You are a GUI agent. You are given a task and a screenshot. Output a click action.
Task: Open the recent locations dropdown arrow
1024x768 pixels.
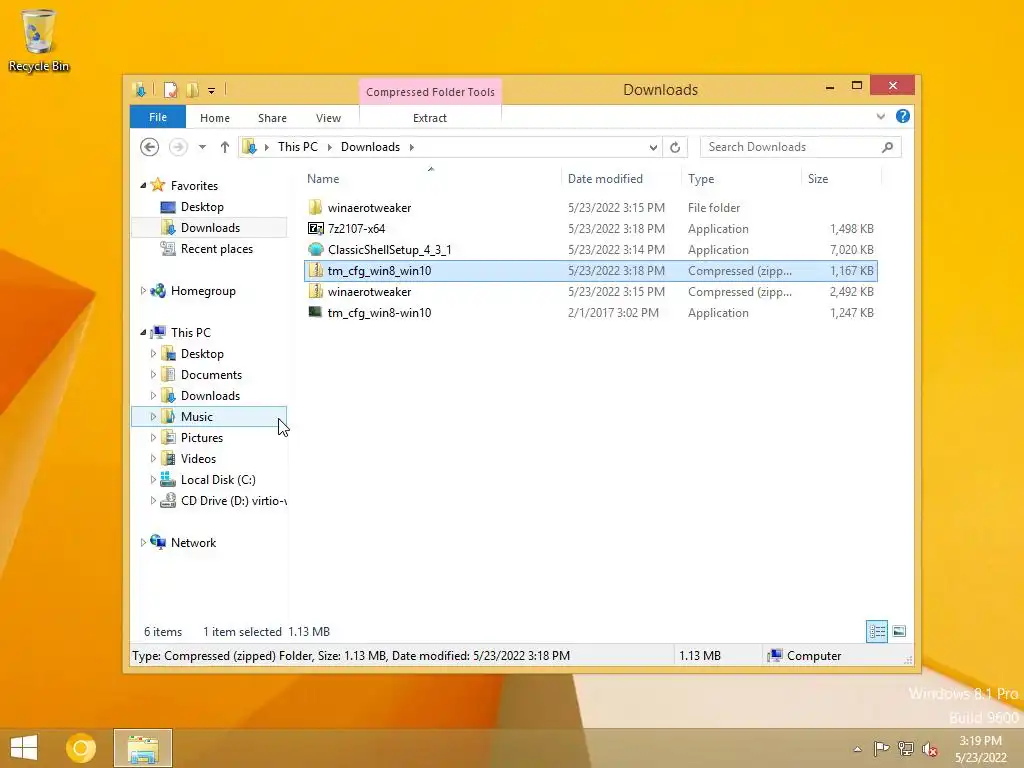click(202, 147)
